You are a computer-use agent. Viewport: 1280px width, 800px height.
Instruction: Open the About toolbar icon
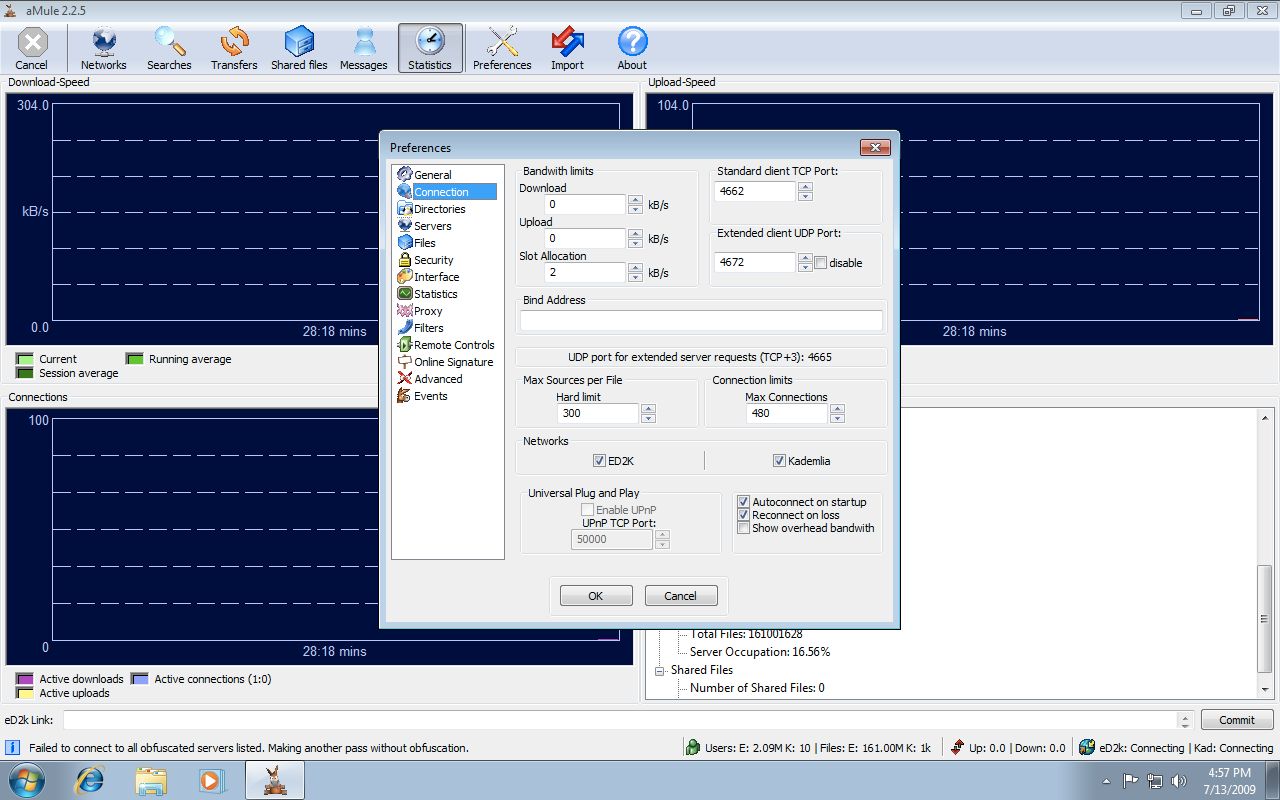(632, 48)
